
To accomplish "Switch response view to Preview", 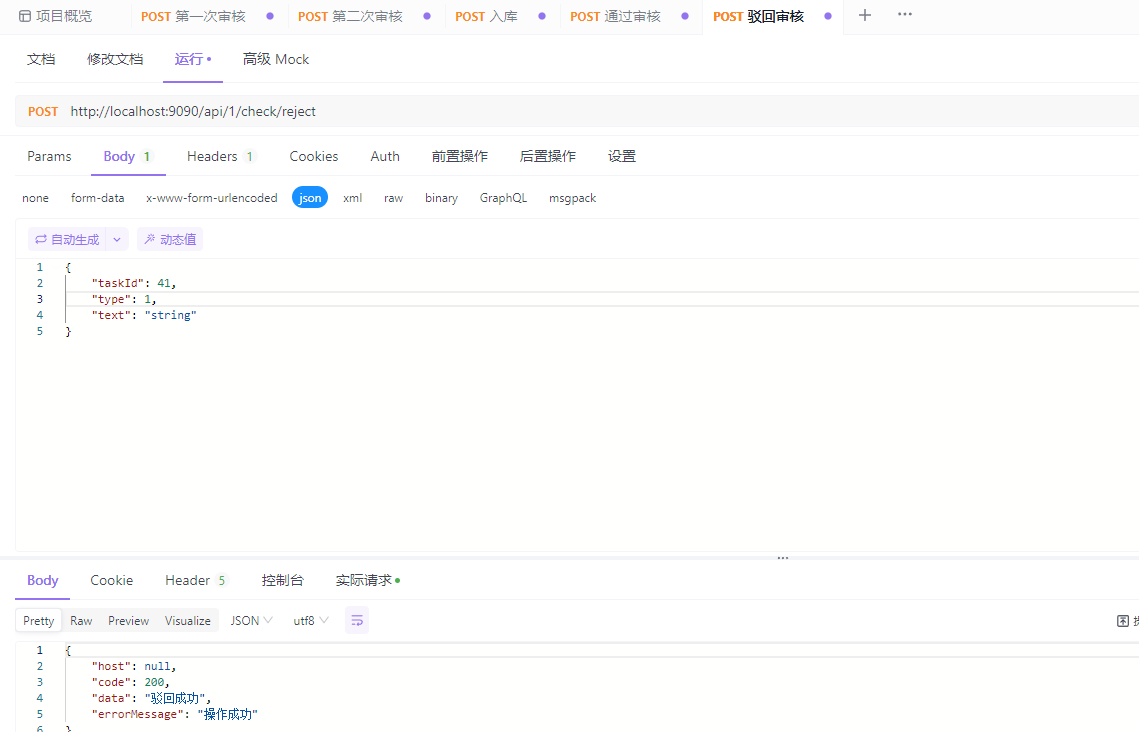I will pyautogui.click(x=128, y=620).
